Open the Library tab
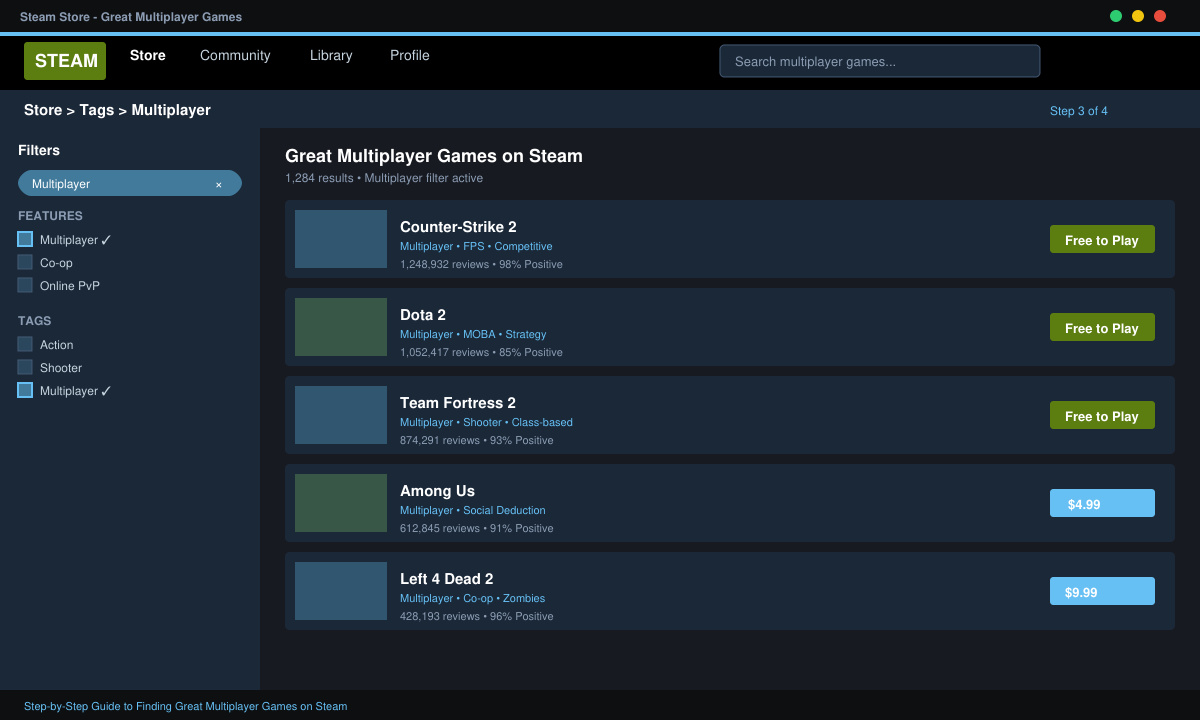The height and width of the screenshot is (720, 1200). [x=331, y=55]
